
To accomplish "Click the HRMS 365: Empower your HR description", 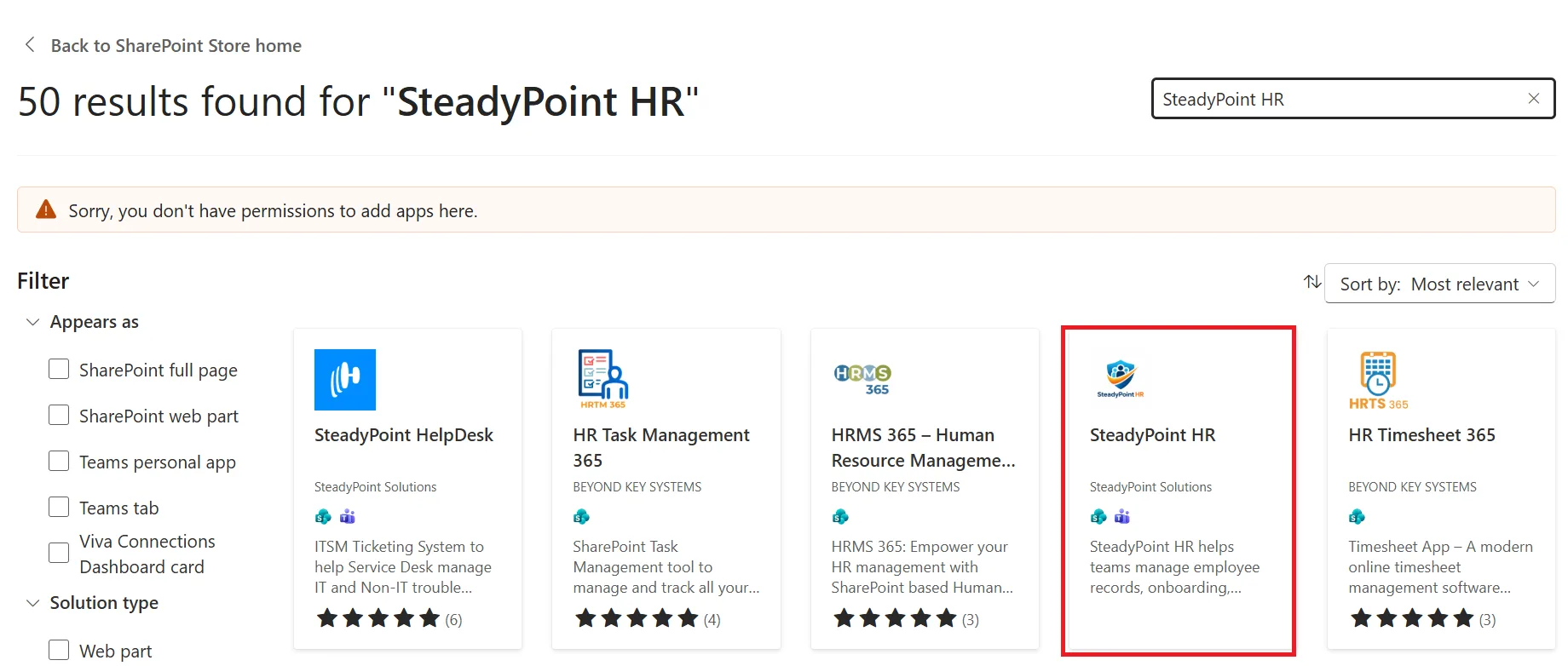I will (923, 567).
